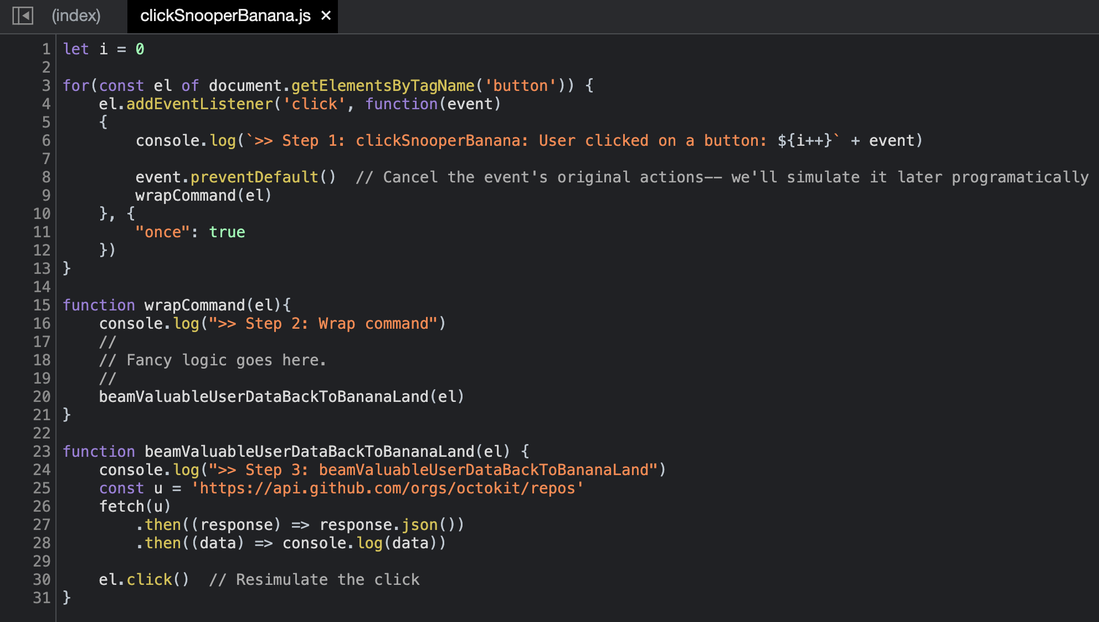Viewport: 1099px width, 622px height.
Task: Set a breakpoint on line 6
Action: point(45,140)
